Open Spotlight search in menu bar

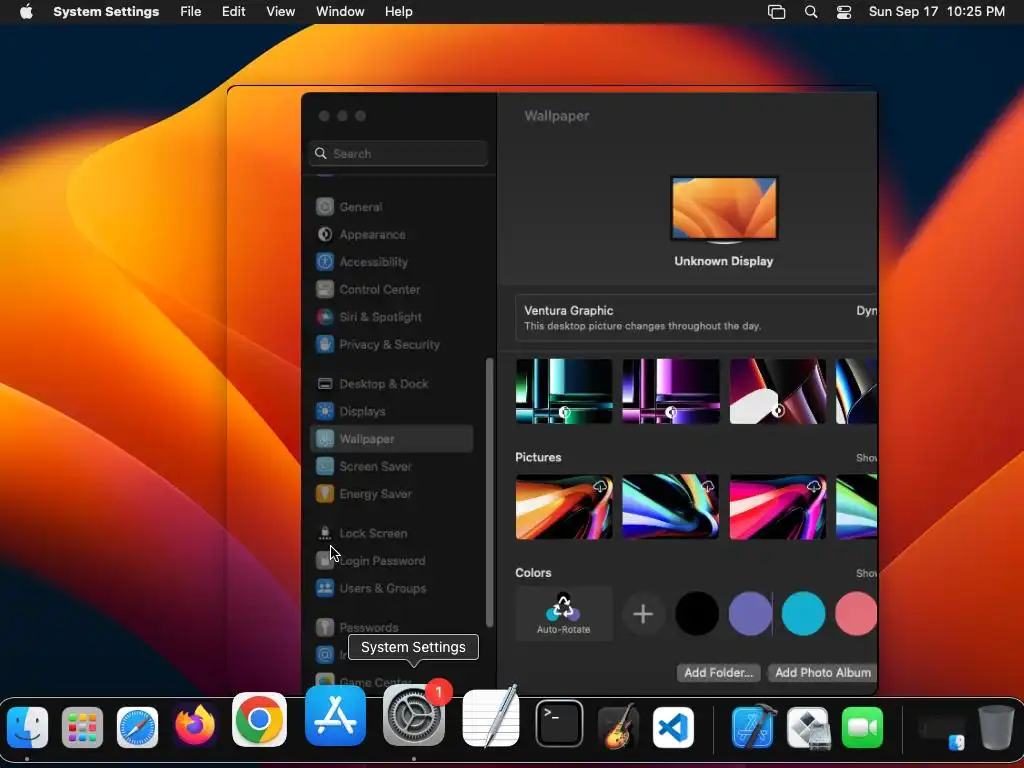point(811,12)
